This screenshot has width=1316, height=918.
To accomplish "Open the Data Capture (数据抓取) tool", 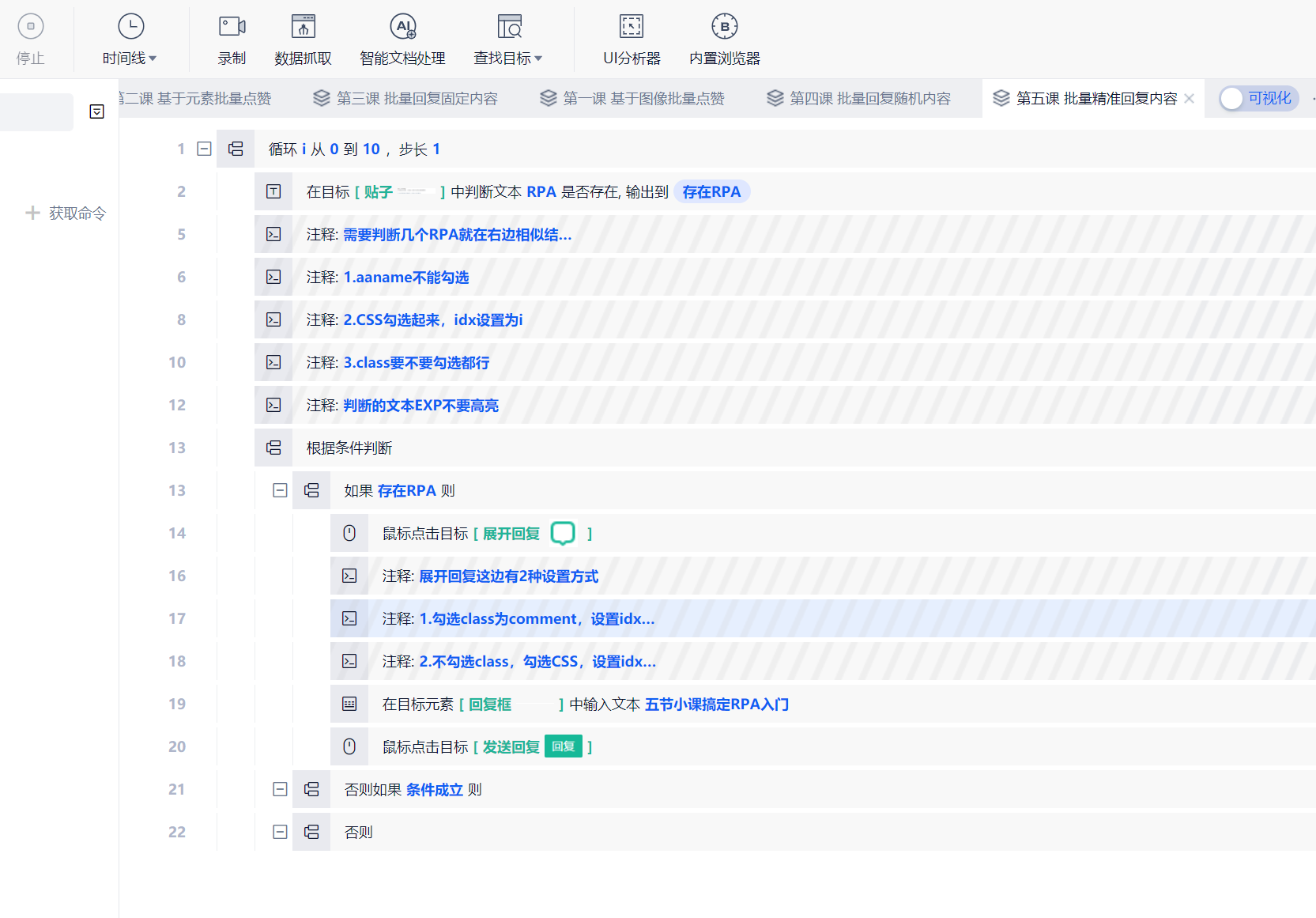I will point(304,26).
